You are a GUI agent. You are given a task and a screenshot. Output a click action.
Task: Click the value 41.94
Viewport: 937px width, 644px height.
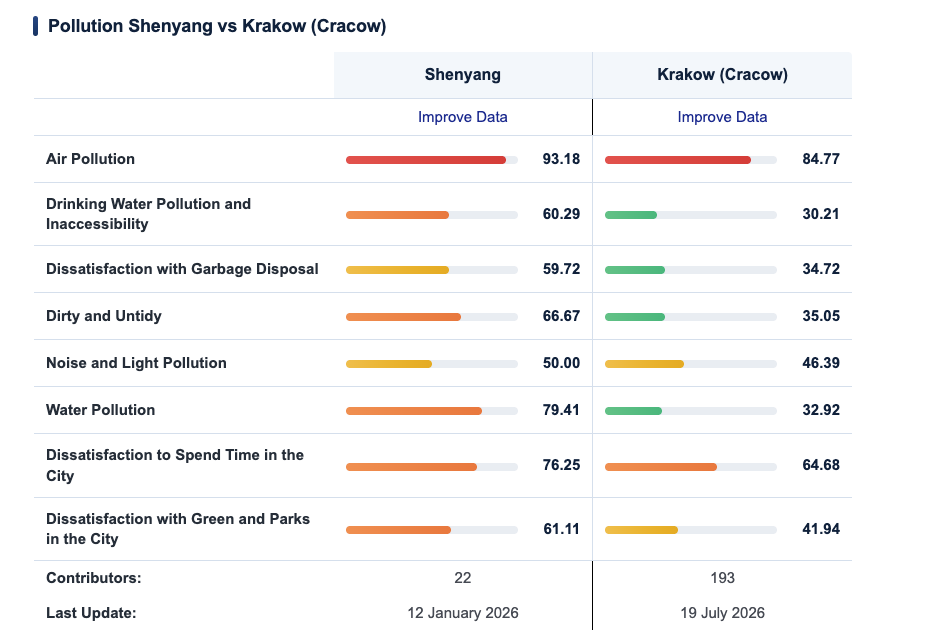coord(820,529)
